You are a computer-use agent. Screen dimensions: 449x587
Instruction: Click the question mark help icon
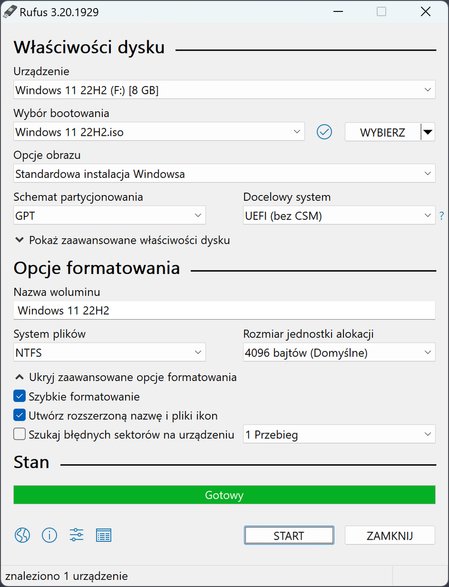442,216
